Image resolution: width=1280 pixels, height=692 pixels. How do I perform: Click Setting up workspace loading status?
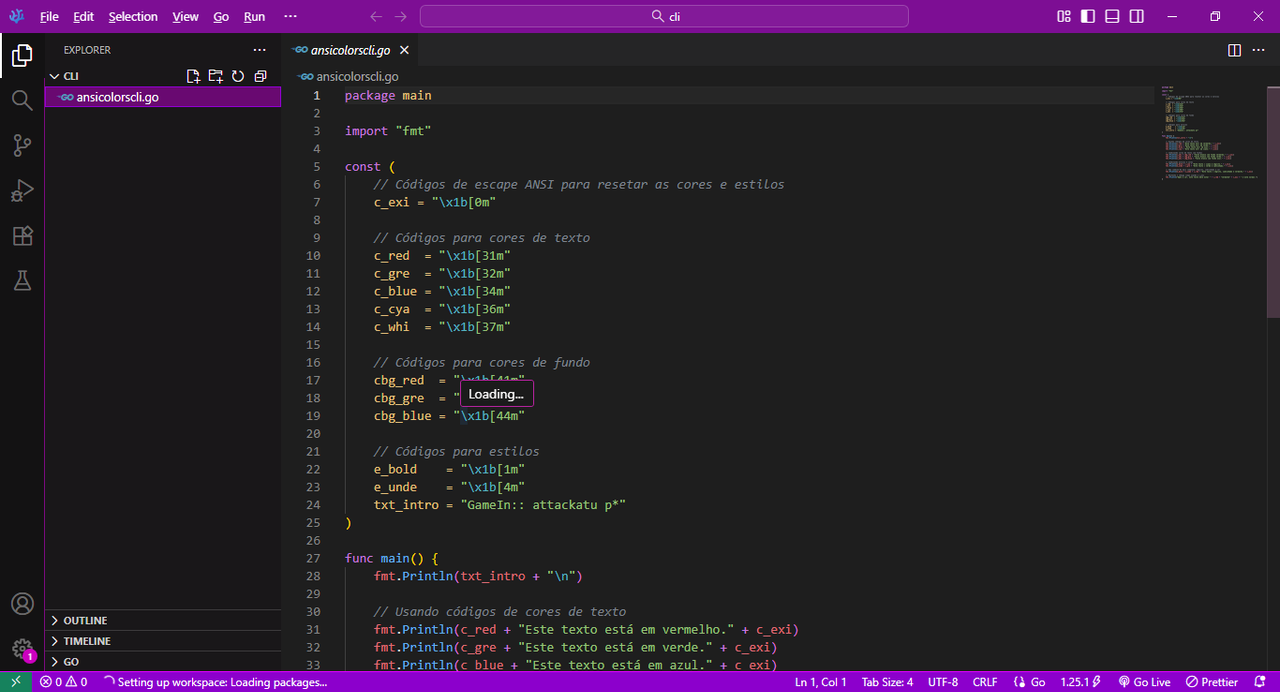215,682
